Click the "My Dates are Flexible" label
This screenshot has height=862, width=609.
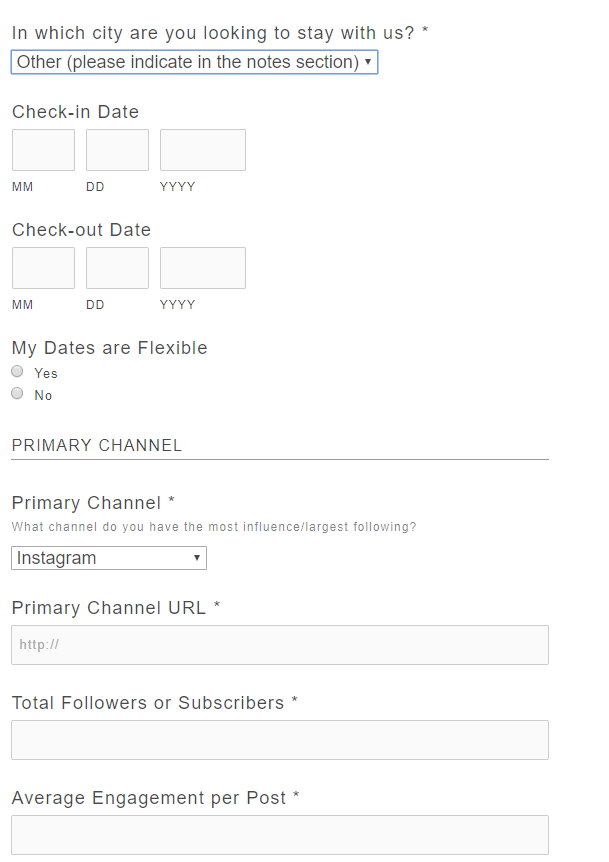point(109,348)
